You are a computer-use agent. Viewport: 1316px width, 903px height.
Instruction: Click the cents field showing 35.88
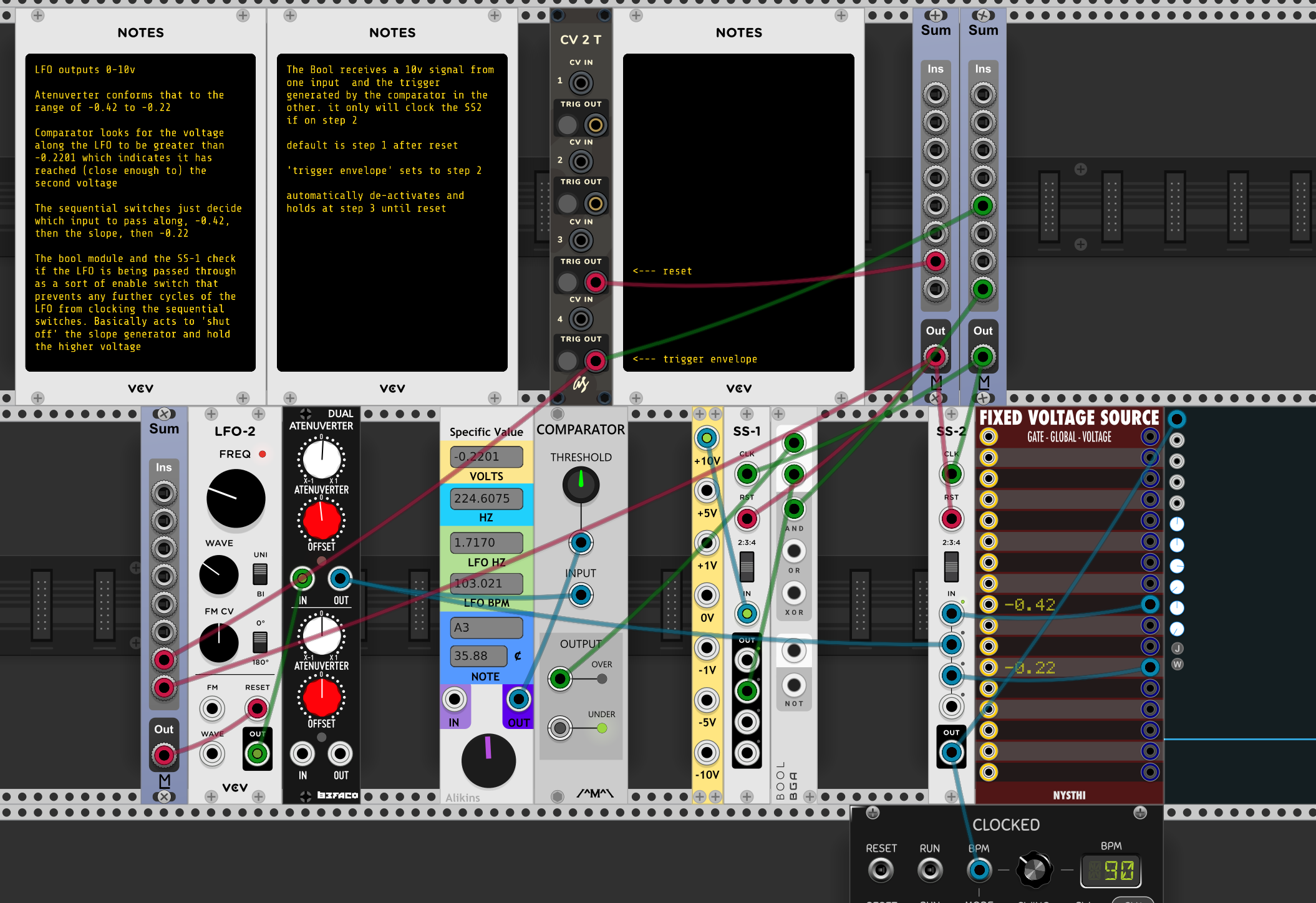point(478,656)
